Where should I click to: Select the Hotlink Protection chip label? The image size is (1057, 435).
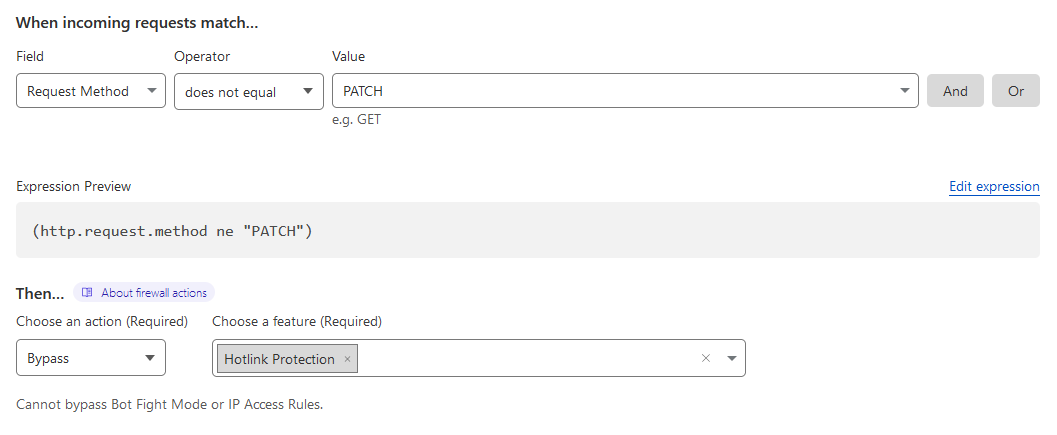coord(279,359)
